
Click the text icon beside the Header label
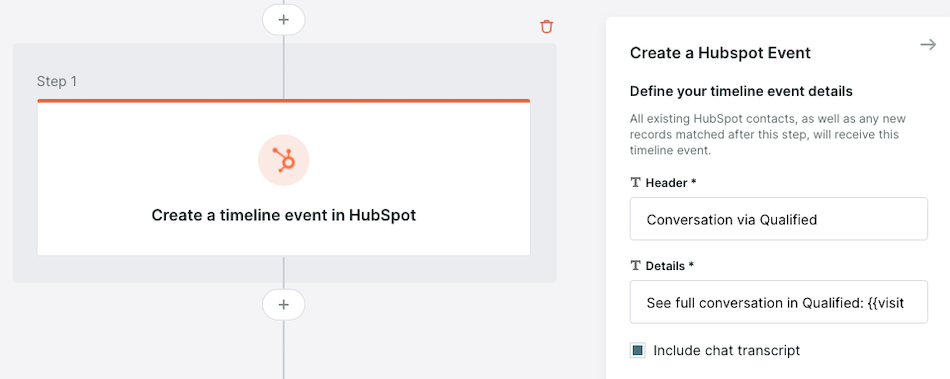636,182
